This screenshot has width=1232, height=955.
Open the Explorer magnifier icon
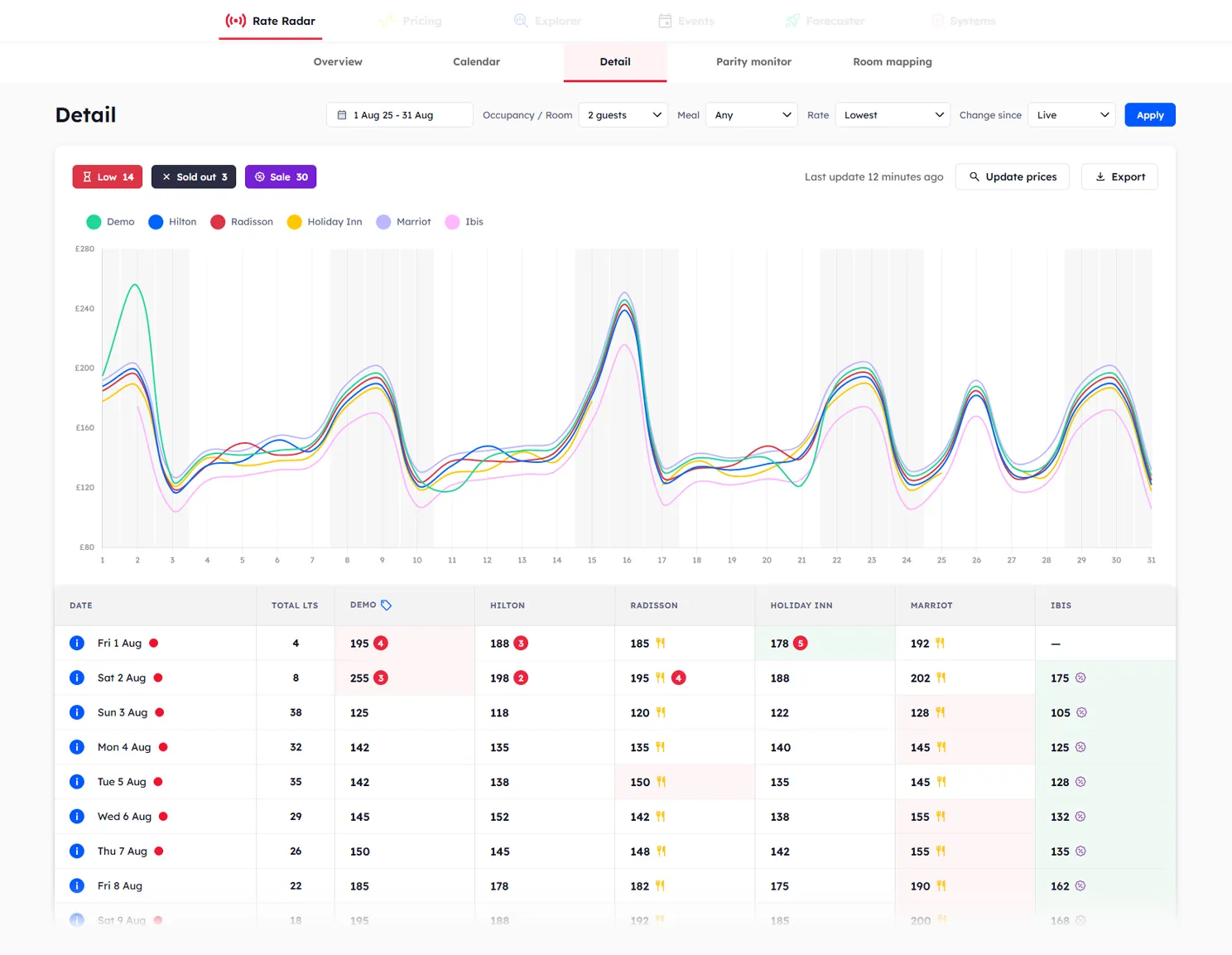pyautogui.click(x=521, y=20)
